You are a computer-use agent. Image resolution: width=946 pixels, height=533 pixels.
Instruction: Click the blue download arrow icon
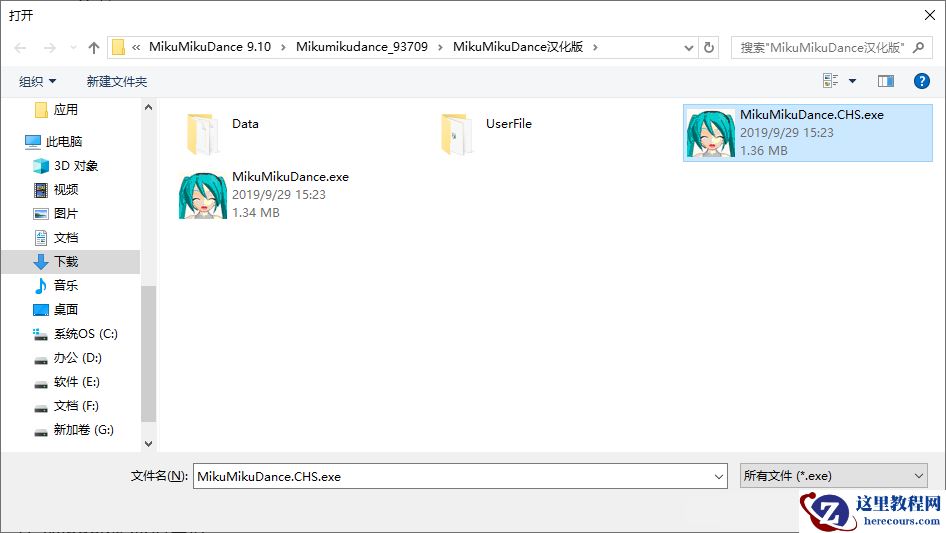40,261
